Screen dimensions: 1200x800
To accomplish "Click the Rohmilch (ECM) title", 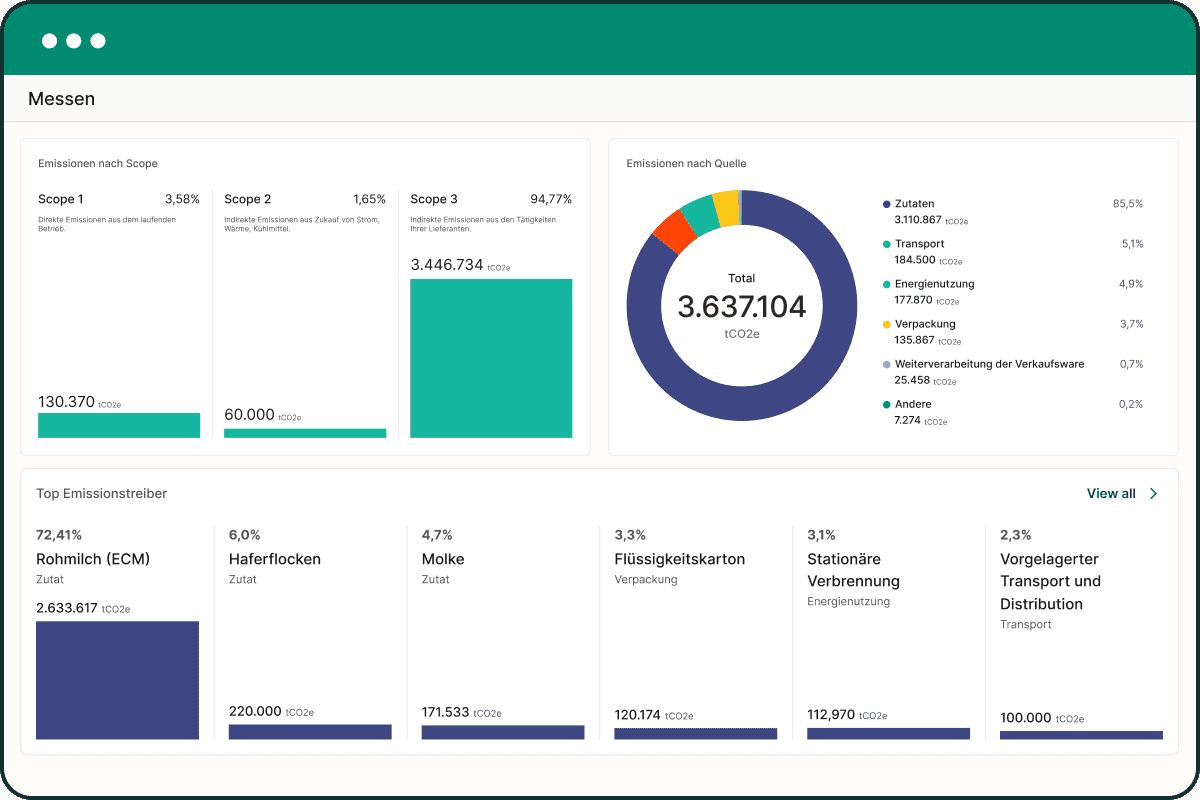I will (x=93, y=559).
